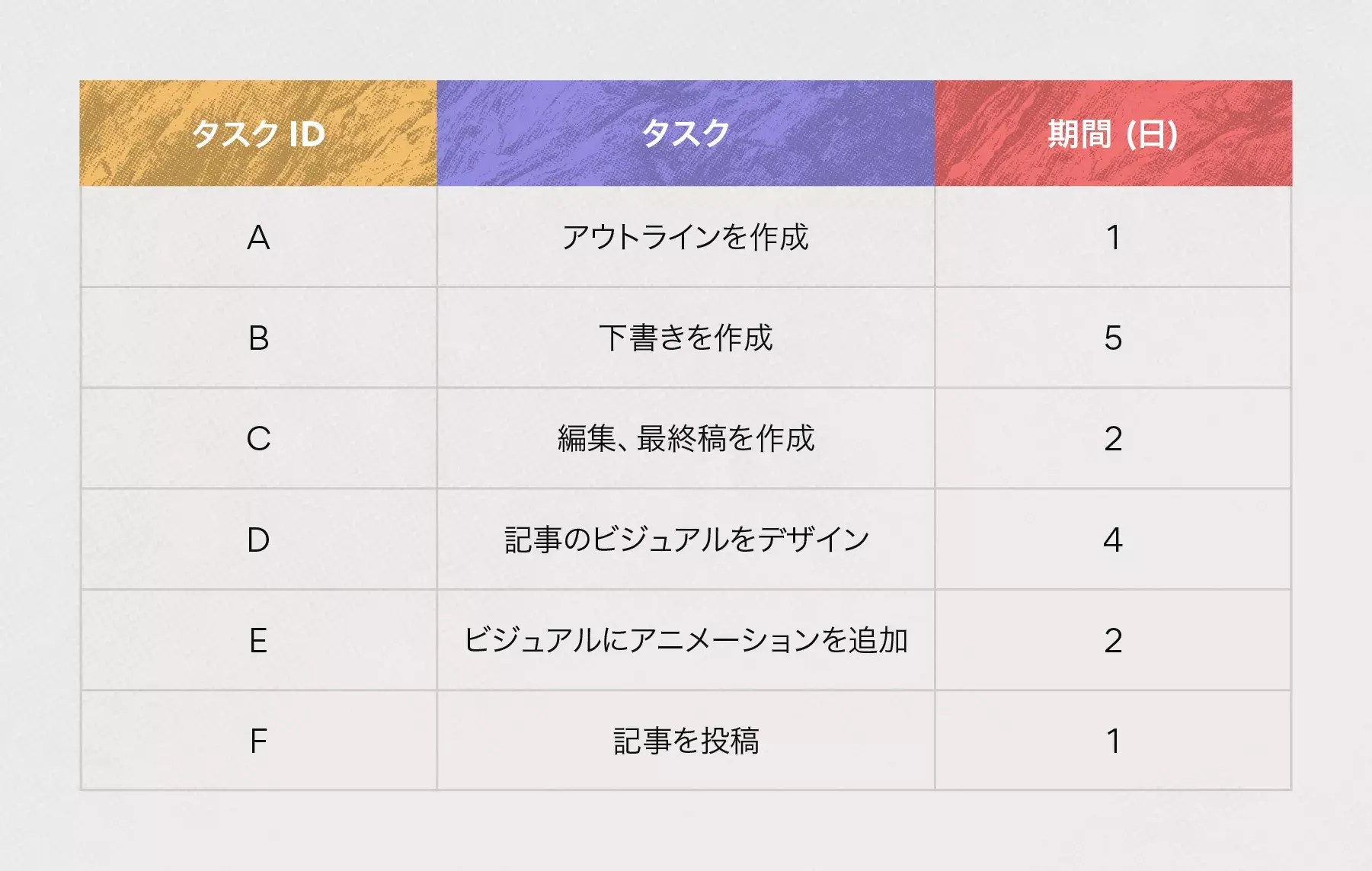Viewport: 1372px width, 871px height.
Task: Select task ID cell A
Action: pos(258,237)
